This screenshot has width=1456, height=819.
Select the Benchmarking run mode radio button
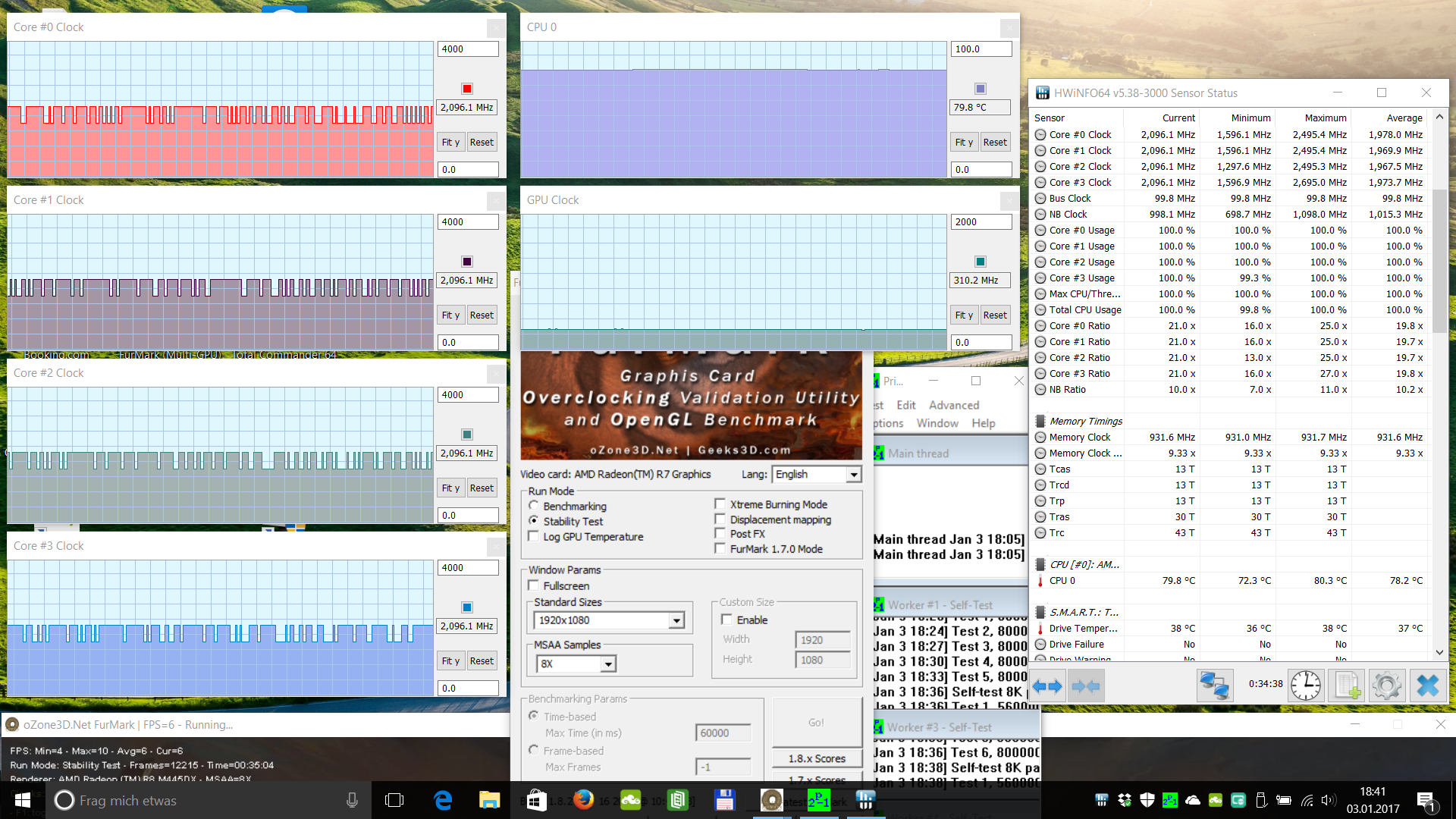(x=534, y=506)
